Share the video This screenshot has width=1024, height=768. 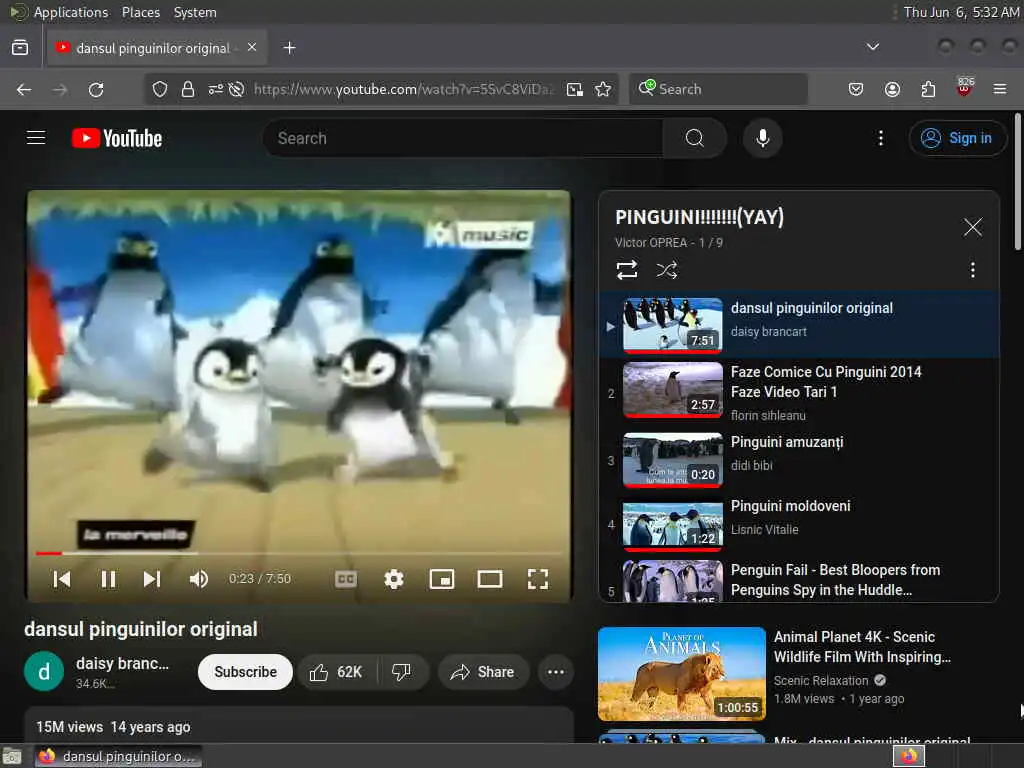tap(483, 672)
